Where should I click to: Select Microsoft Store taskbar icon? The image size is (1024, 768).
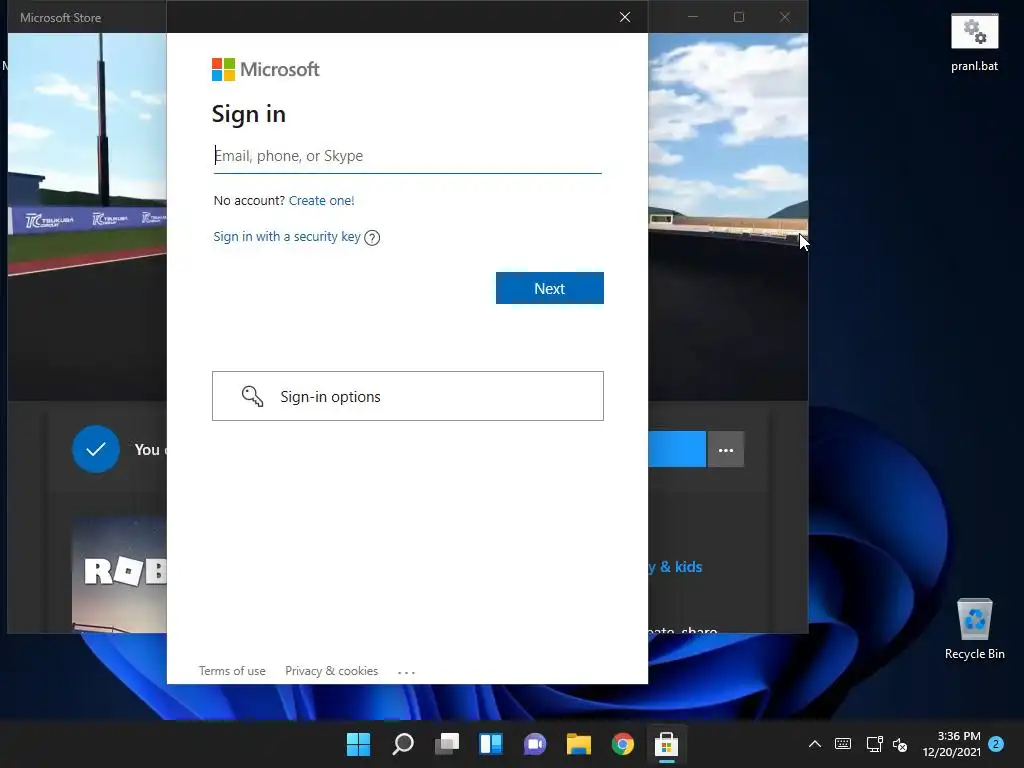coord(666,744)
